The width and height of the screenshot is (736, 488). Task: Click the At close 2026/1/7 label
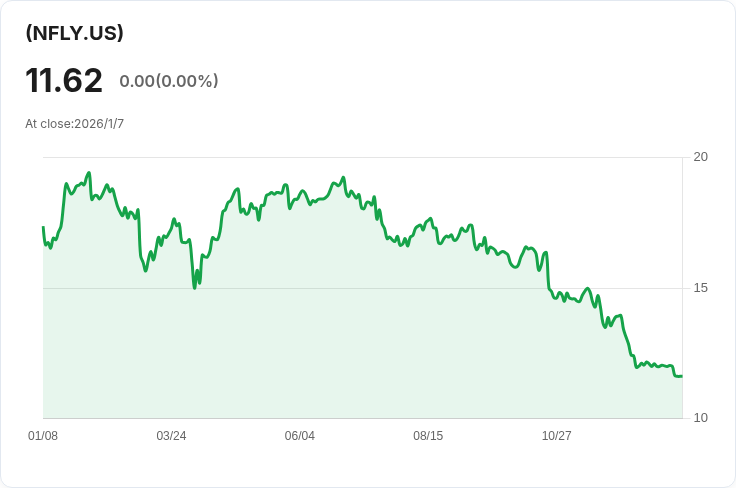coord(74,124)
